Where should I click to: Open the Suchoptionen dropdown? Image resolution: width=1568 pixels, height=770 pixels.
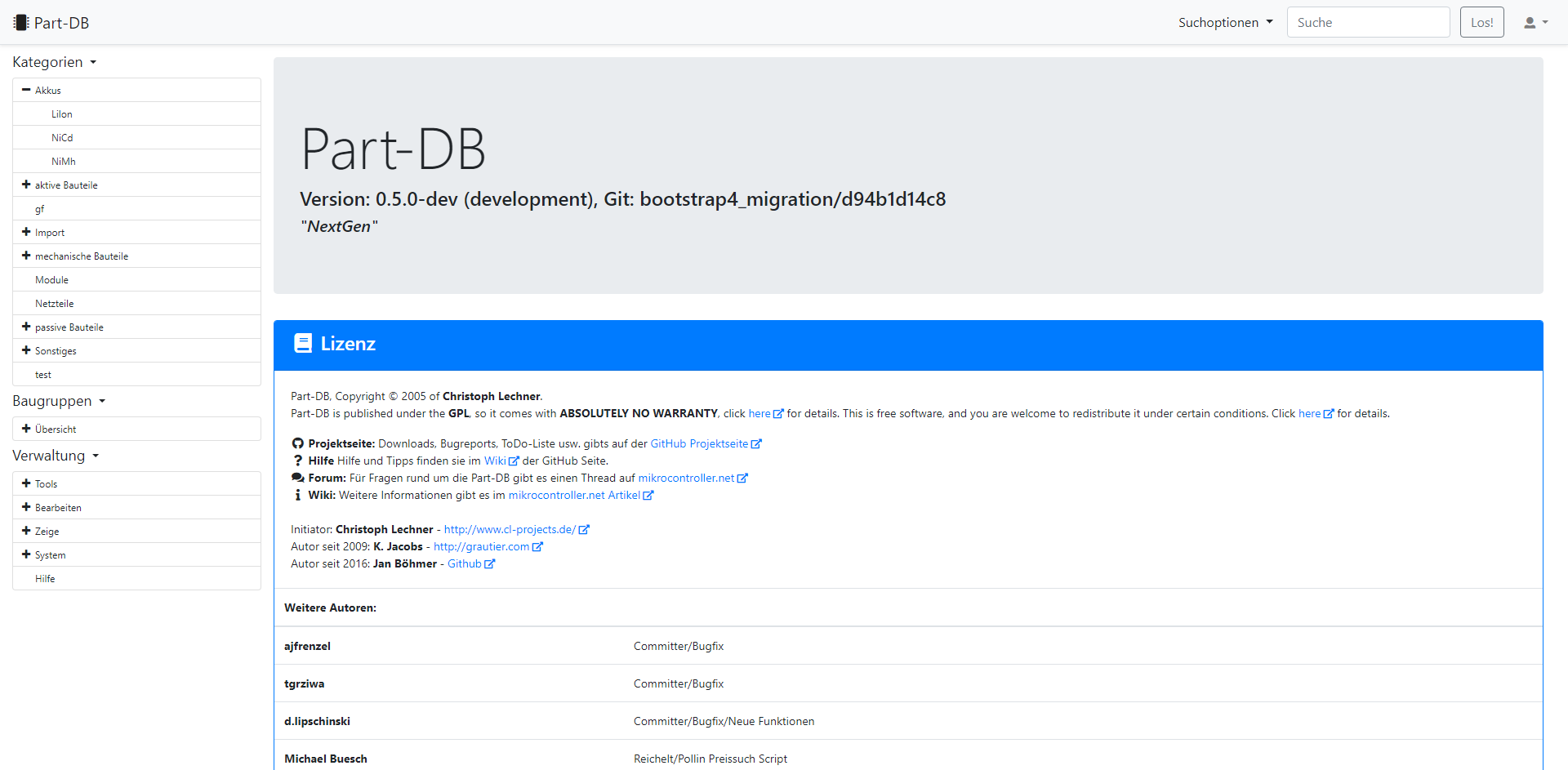[1225, 23]
